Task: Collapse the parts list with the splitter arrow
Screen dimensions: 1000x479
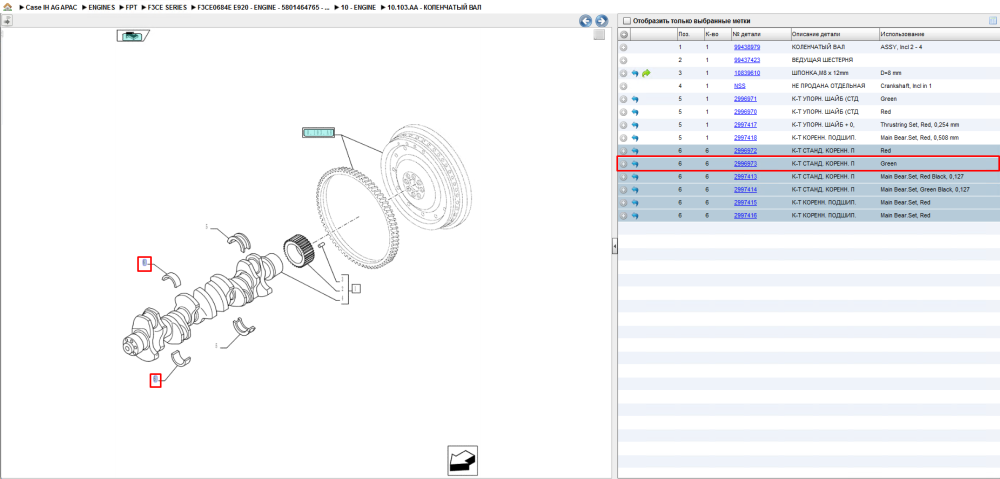Action: (x=614, y=246)
